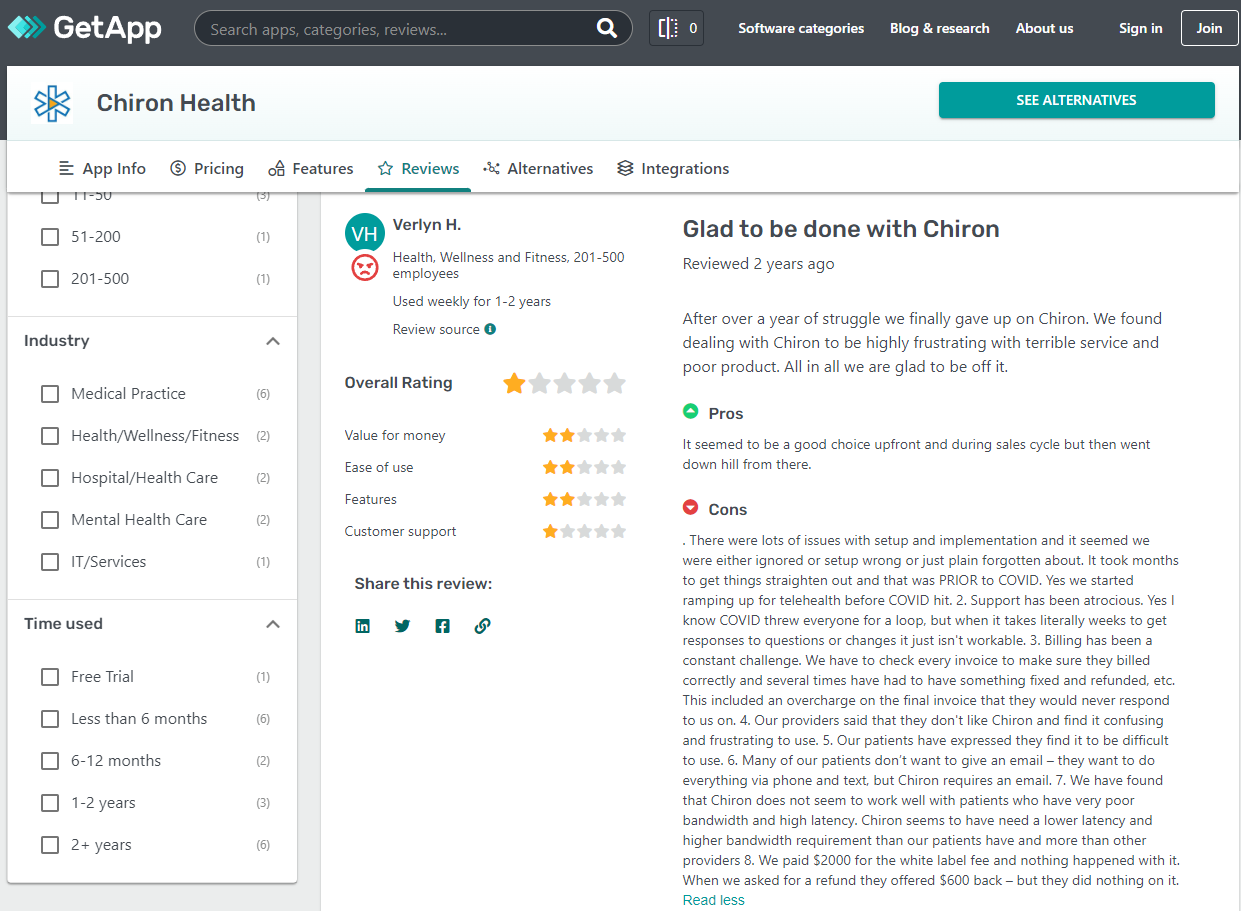Click the review title Glad to be done with Chiron
Screen dimensions: 1241x911
[x=841, y=229]
